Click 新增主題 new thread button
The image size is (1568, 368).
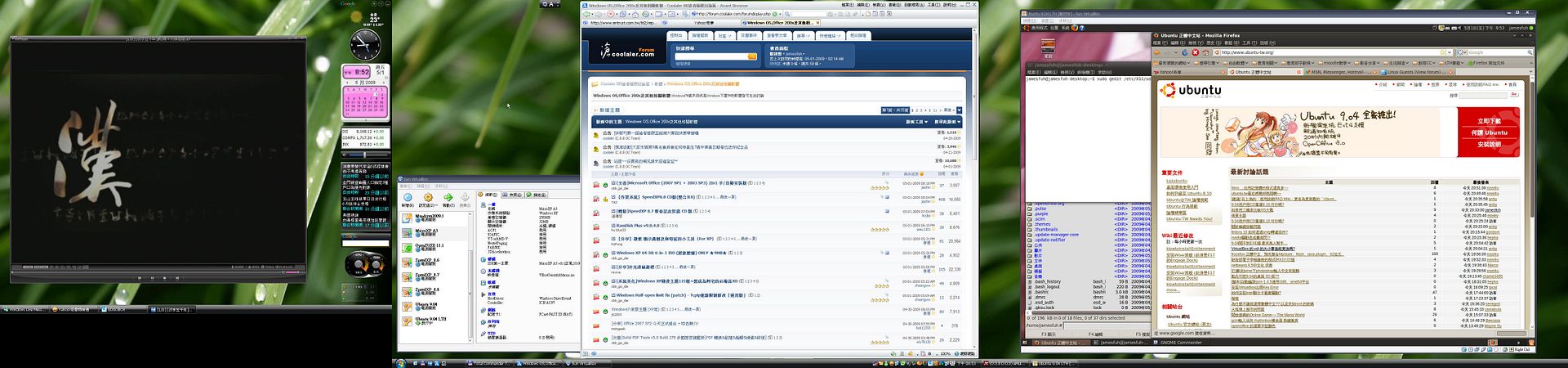click(x=607, y=110)
